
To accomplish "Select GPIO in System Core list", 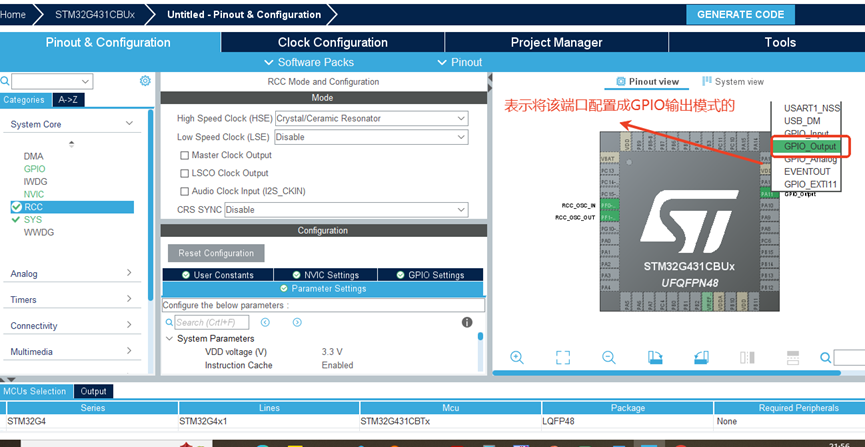I will pyautogui.click(x=34, y=169).
